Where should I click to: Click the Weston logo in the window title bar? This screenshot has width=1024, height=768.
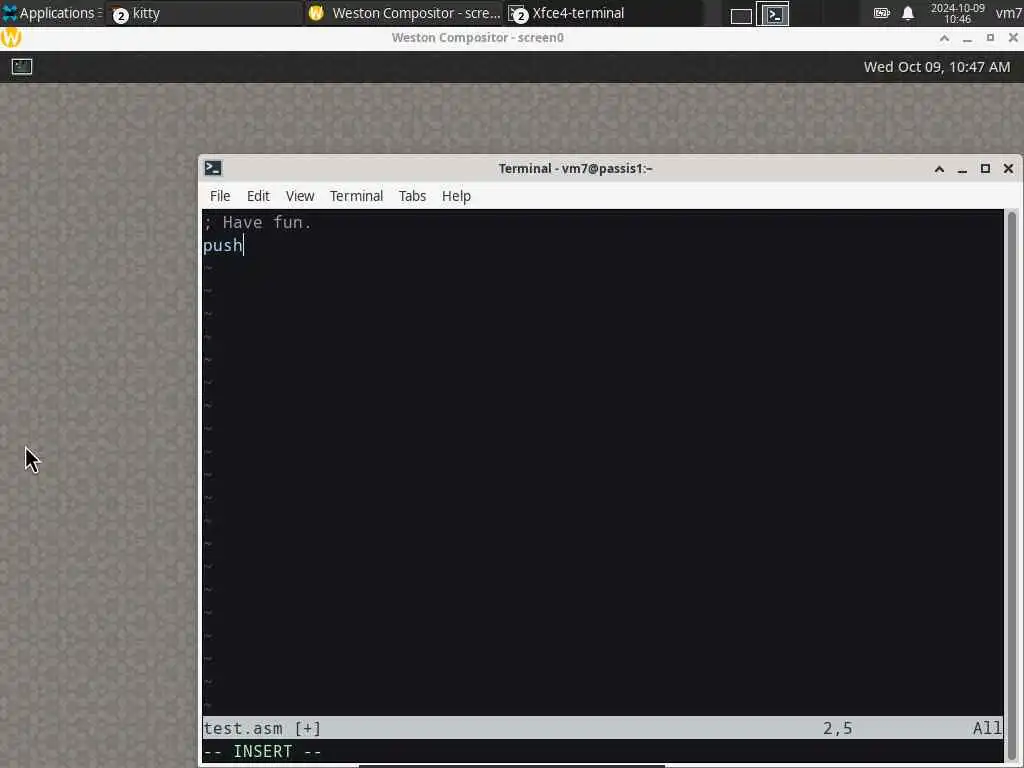click(x=11, y=37)
